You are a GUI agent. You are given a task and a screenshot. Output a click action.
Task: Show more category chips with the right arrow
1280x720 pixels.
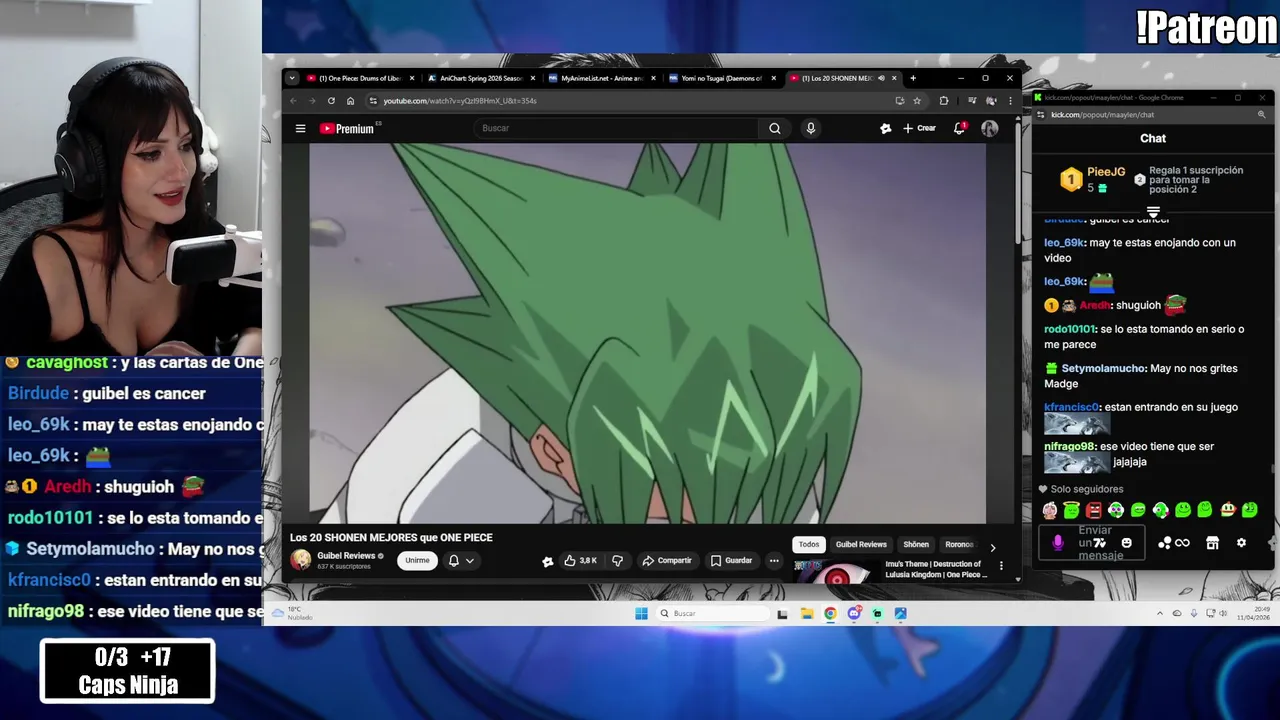[x=992, y=547]
